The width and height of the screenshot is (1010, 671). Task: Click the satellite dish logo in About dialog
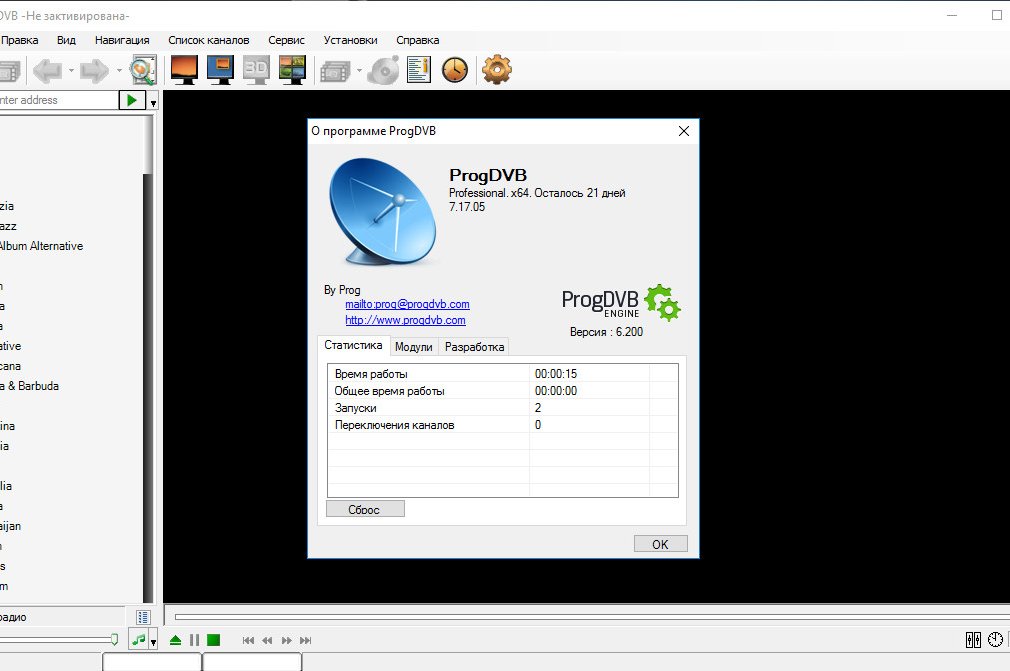pos(383,212)
